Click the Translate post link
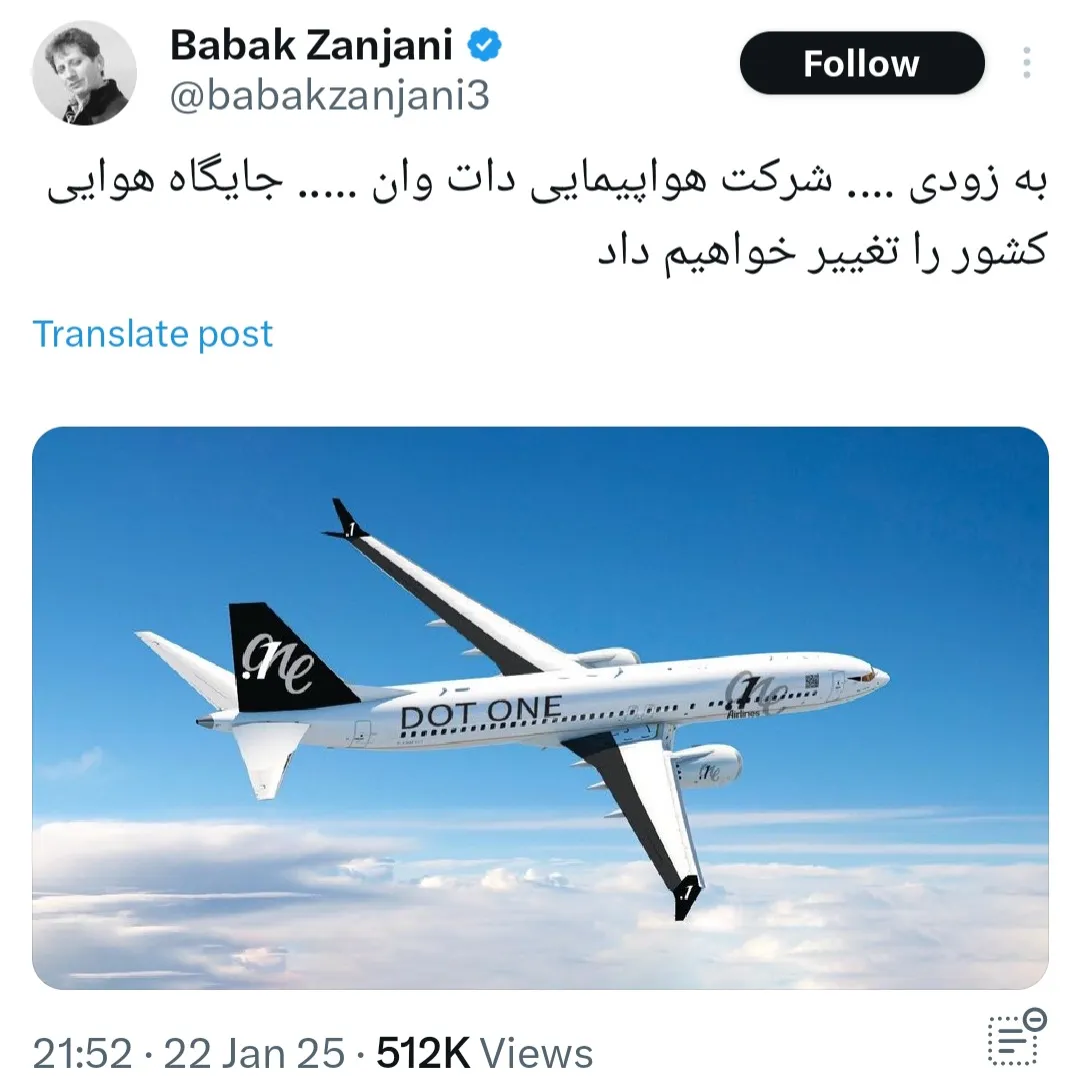Image resolution: width=1080 pixels, height=1089 pixels. 153,334
